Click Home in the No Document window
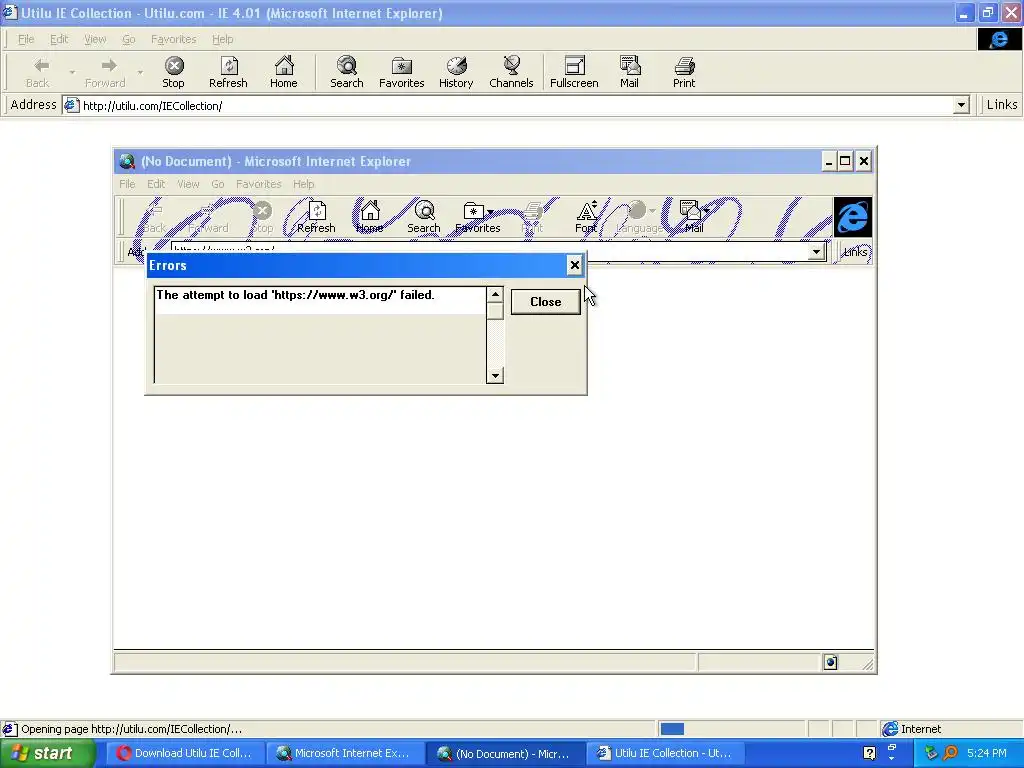 (x=370, y=217)
